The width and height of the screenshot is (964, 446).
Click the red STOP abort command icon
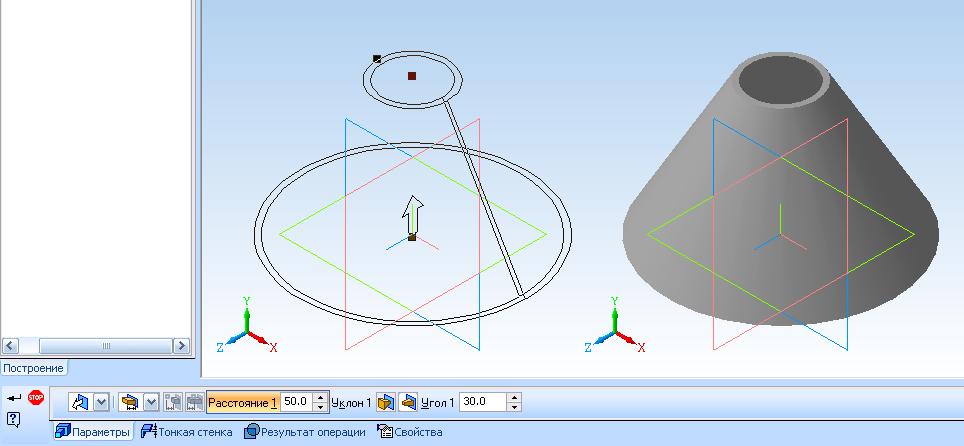(x=36, y=398)
